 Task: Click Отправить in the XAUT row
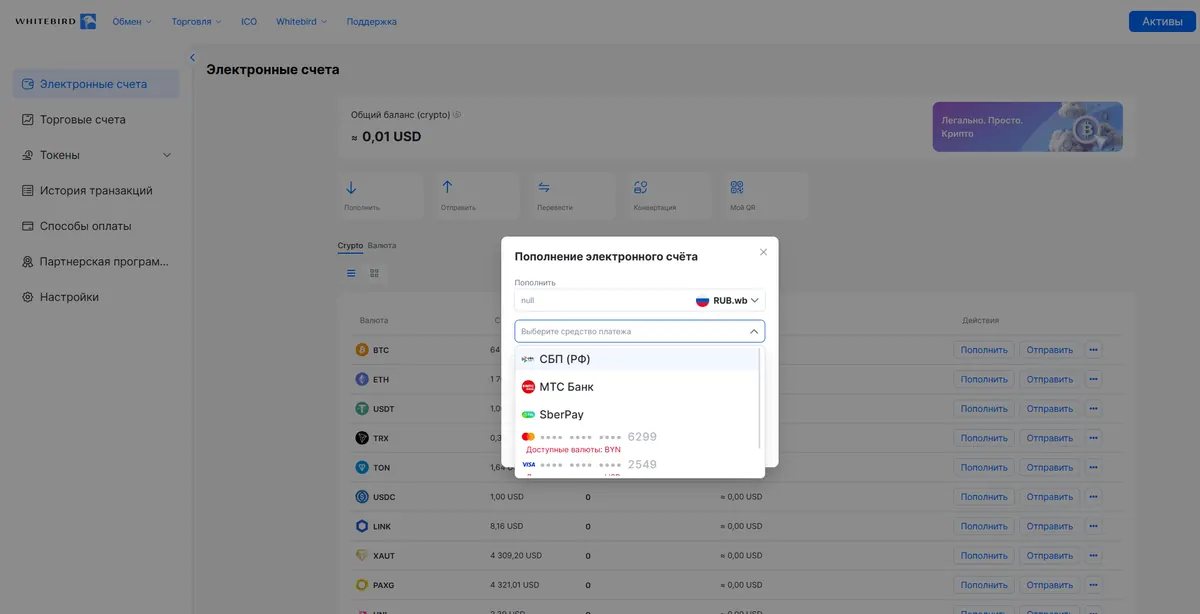(x=1050, y=555)
